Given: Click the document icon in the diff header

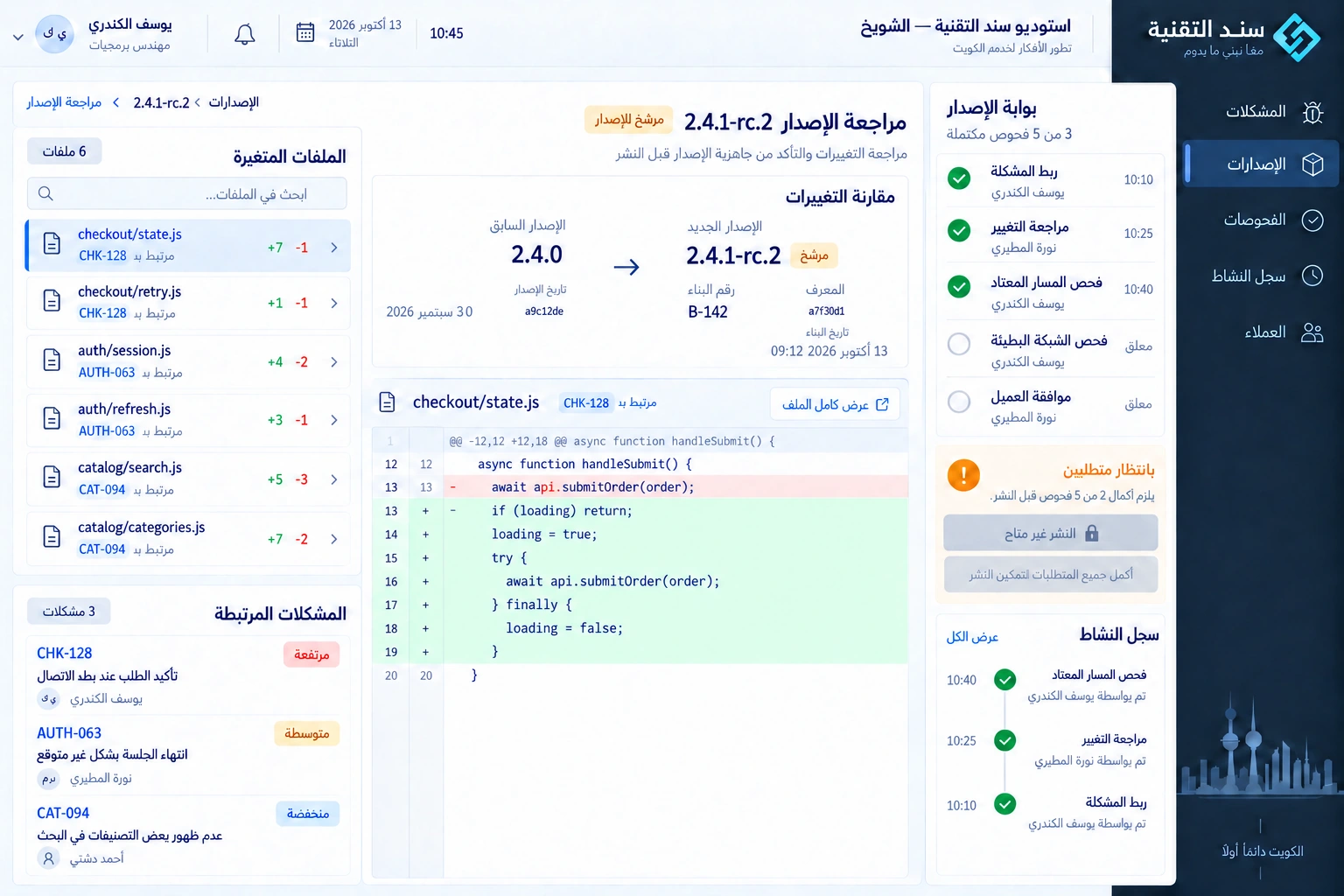Looking at the screenshot, I should [387, 402].
